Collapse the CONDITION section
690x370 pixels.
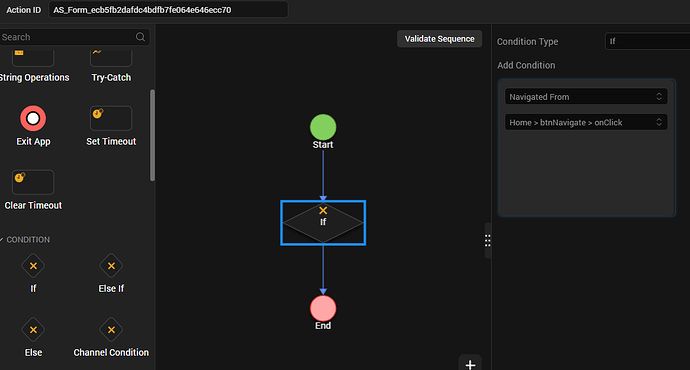coord(2,240)
